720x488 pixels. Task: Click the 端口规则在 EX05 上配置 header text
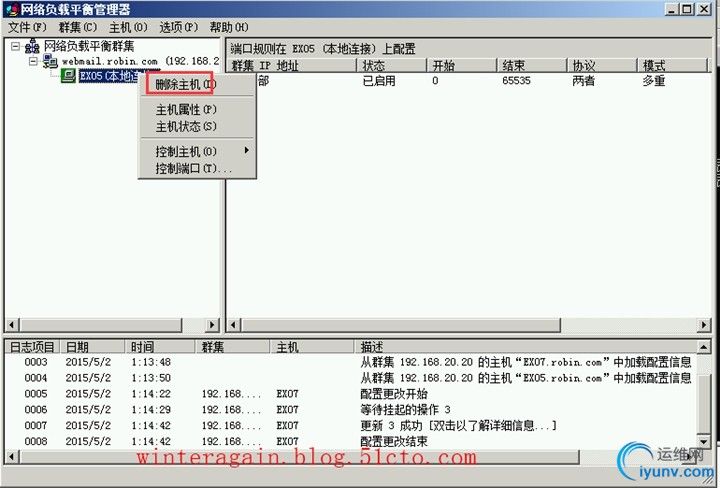323,49
